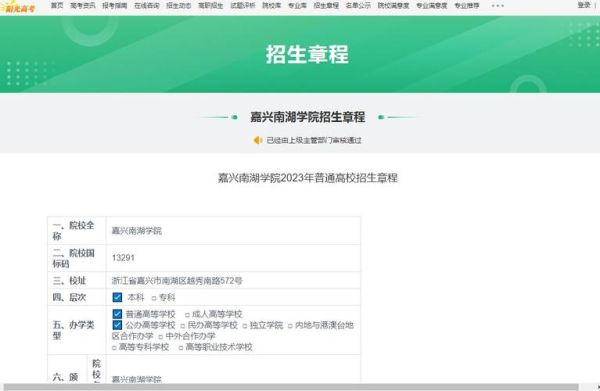Check the 中外合作办学 box

click(161, 337)
